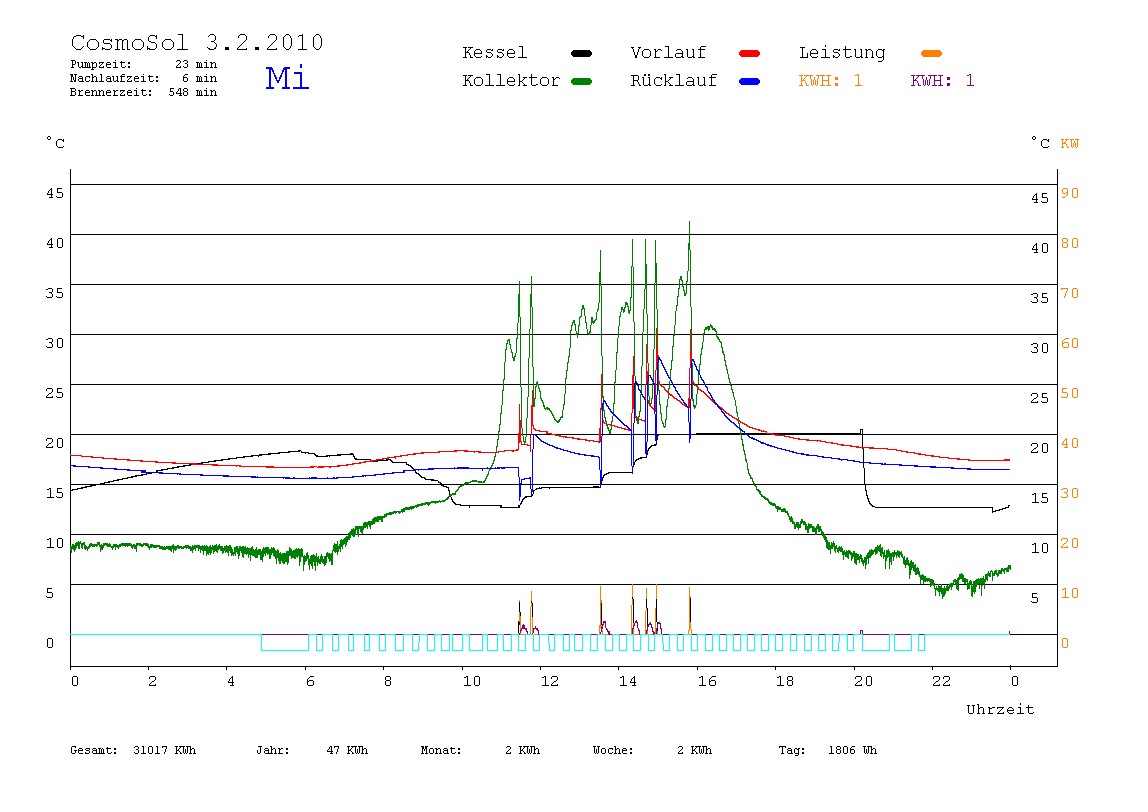The height and width of the screenshot is (812, 1148).
Task: Click the black Kessel legend swatch
Action: tap(581, 53)
